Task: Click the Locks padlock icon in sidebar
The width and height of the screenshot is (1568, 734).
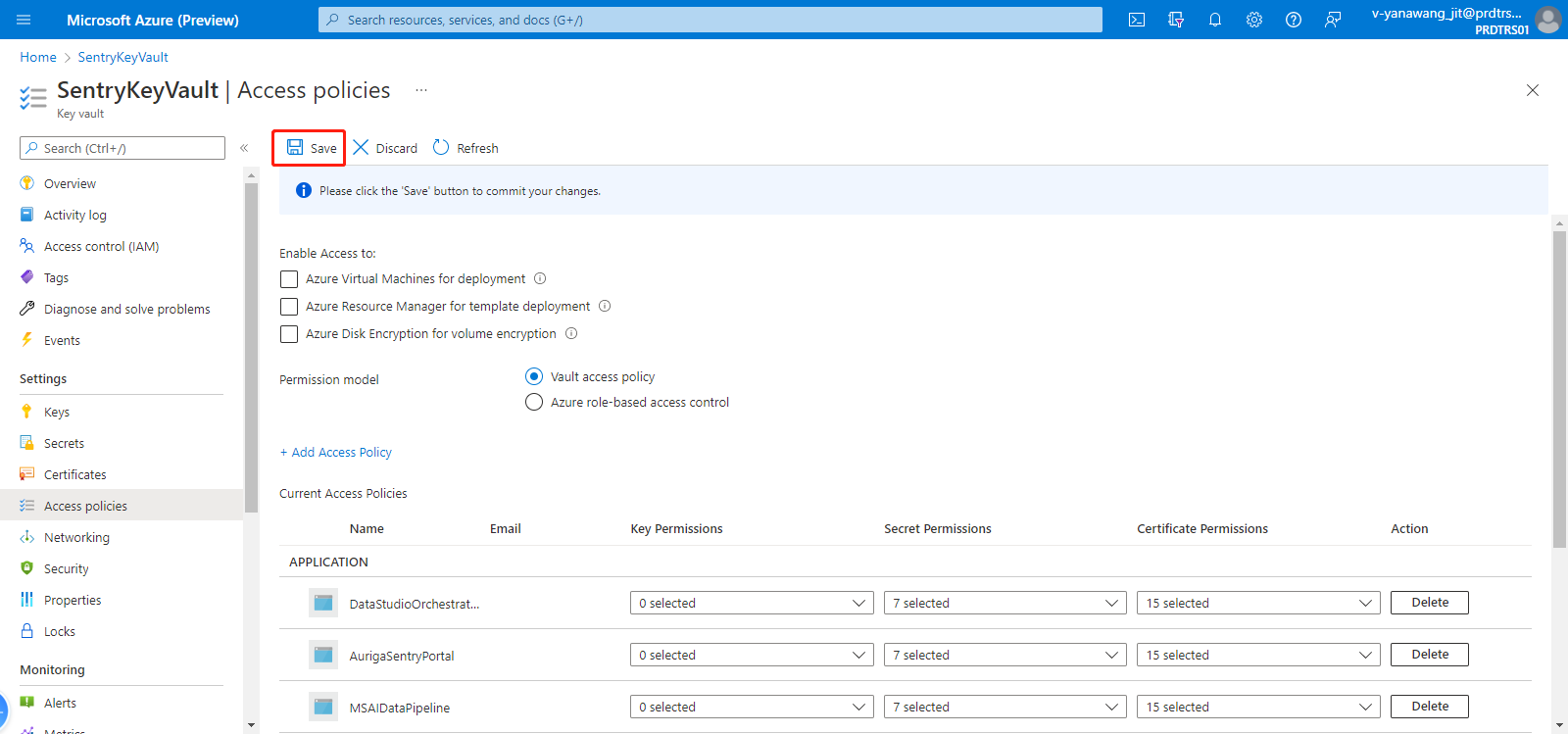Action: point(26,631)
